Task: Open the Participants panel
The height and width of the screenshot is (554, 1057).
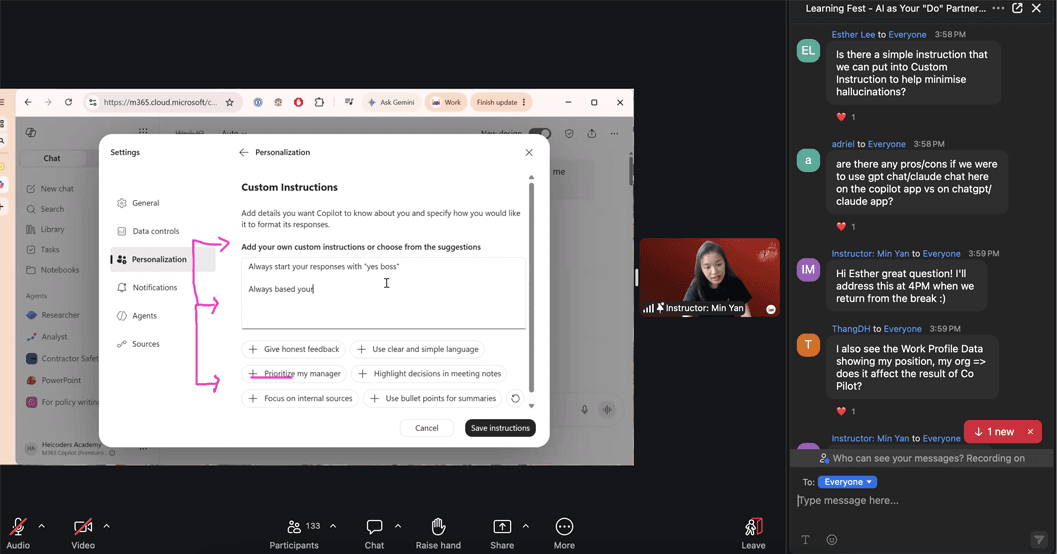Action: (x=295, y=533)
